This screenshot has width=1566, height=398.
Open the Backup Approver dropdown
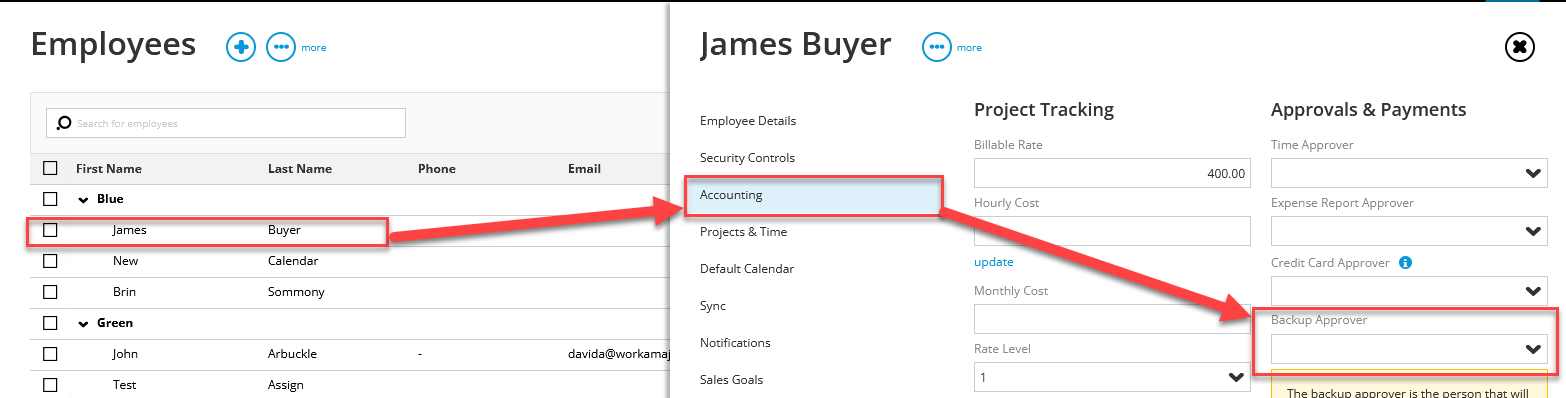tap(1409, 349)
